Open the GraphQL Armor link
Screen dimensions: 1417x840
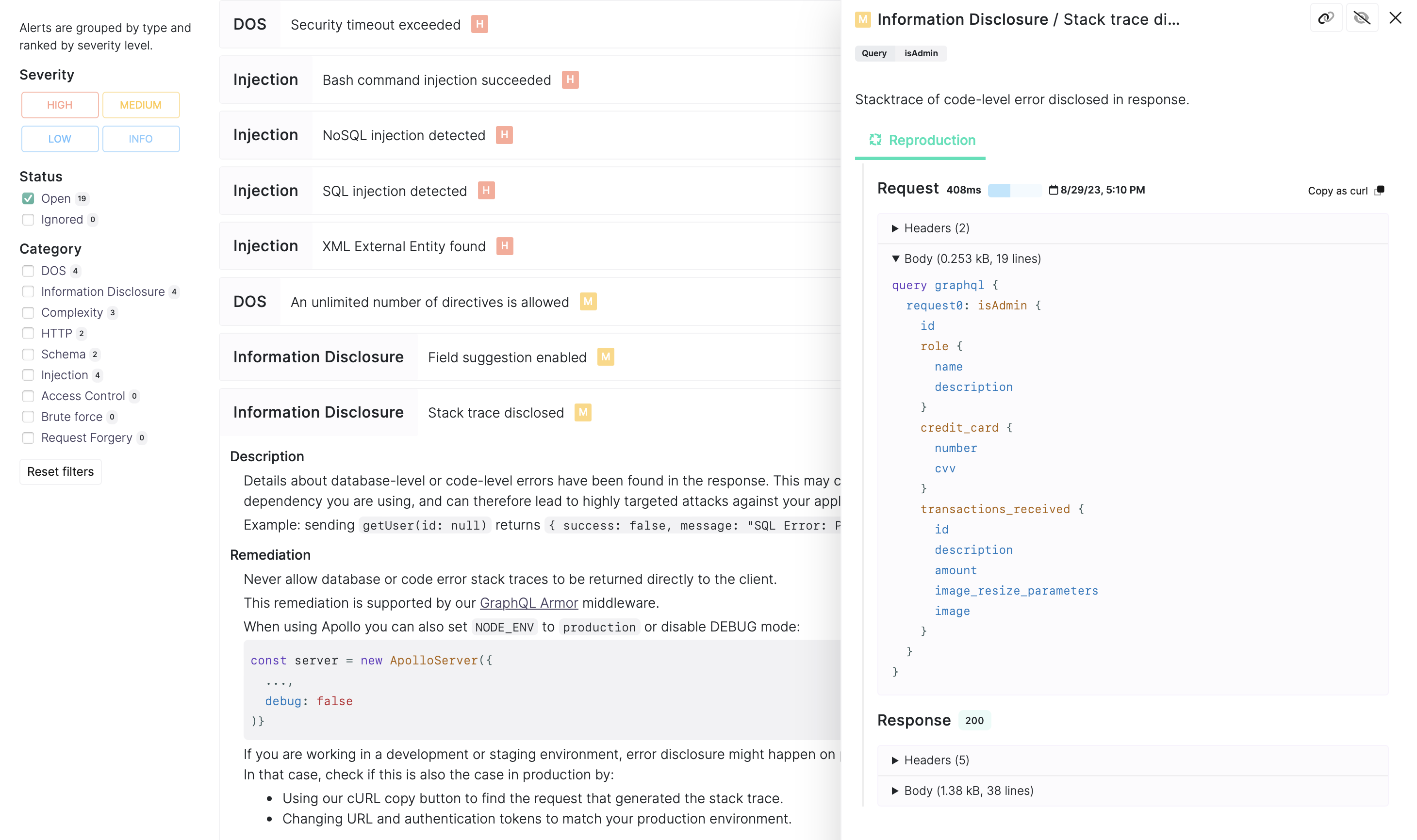click(528, 603)
